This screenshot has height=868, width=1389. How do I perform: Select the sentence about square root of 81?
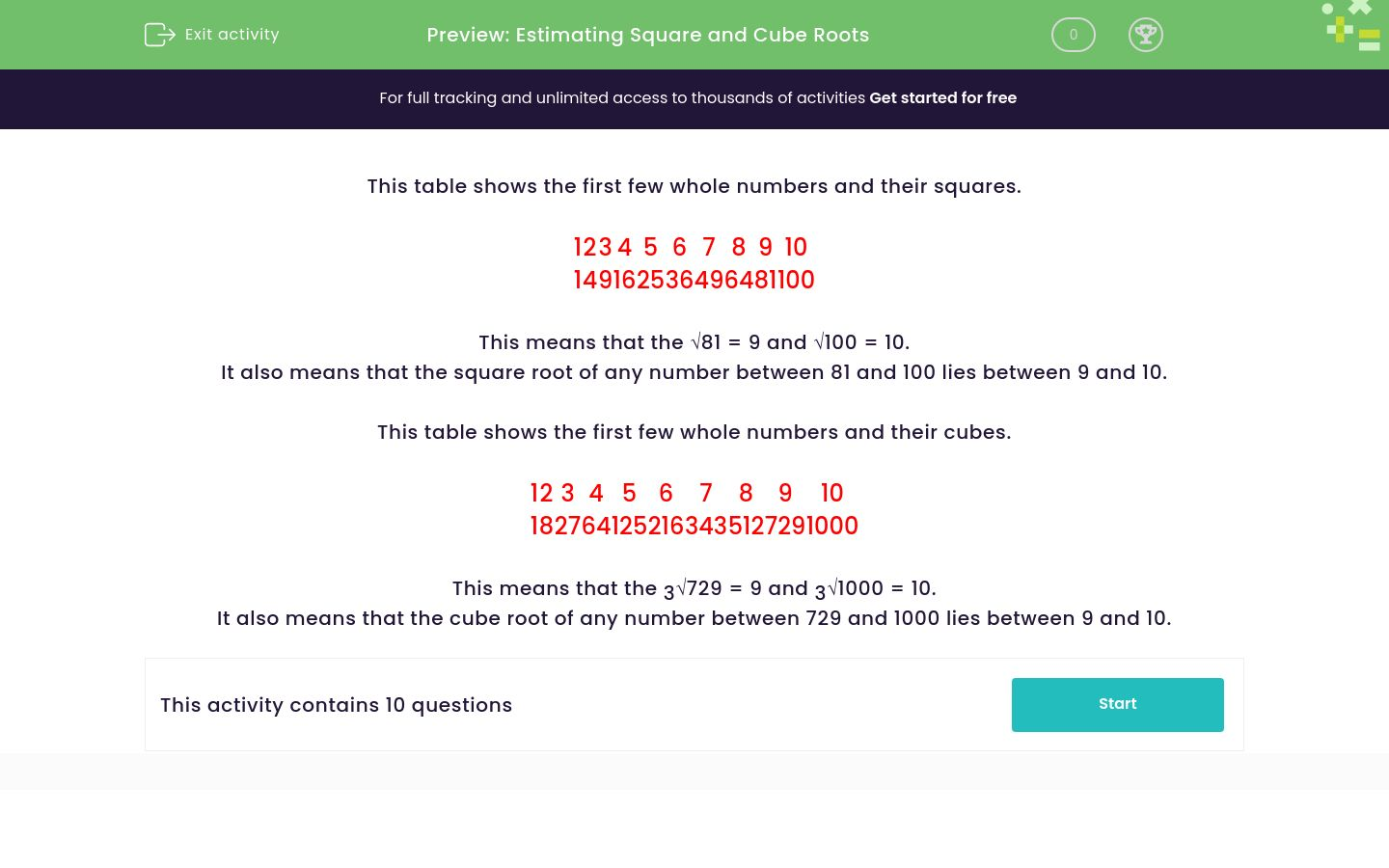click(694, 342)
